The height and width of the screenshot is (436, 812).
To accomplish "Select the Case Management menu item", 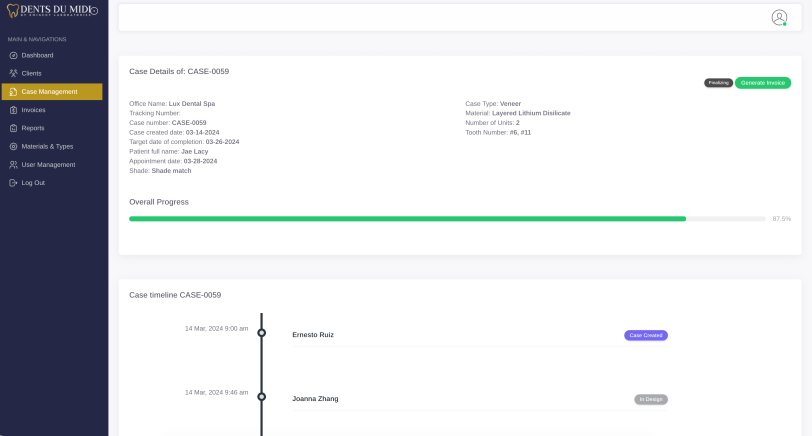I will (52, 92).
